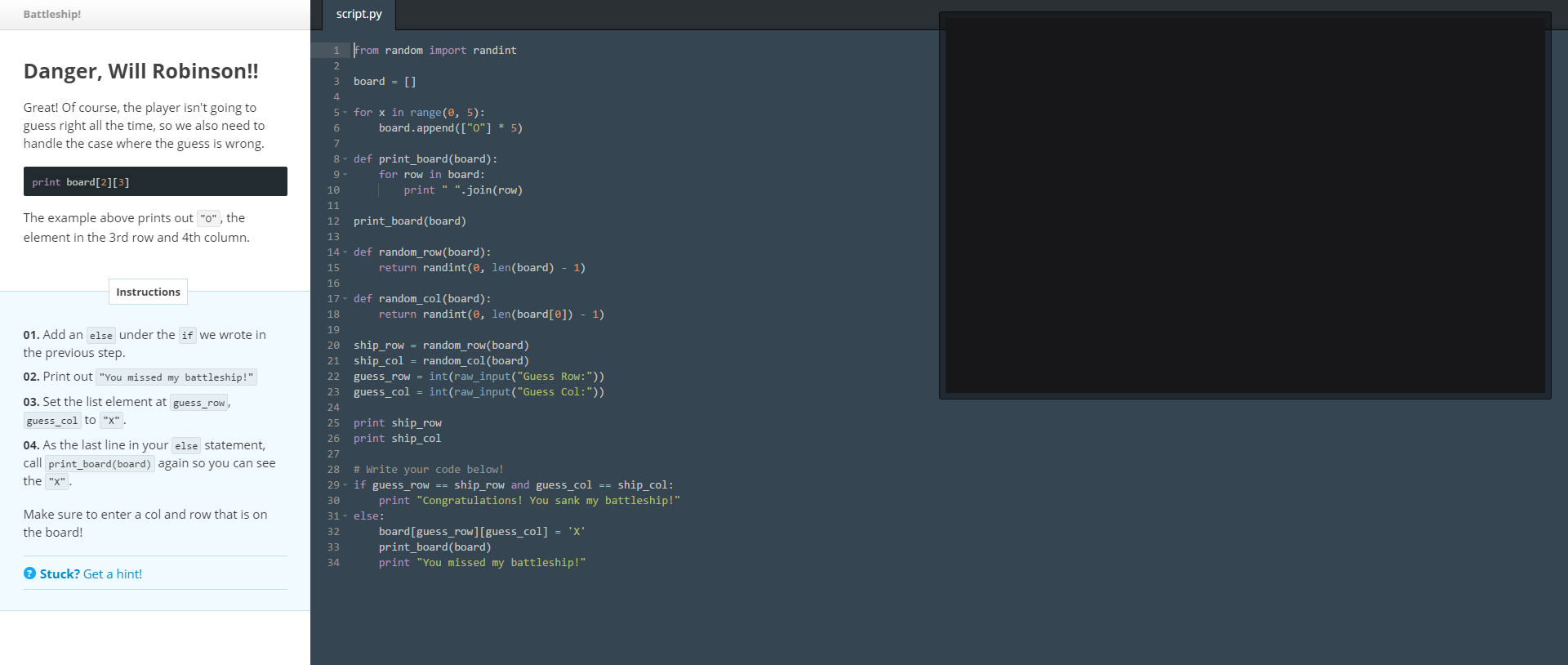Click line assigning 'X' to board[guess_row][guess_col]
This screenshot has height=665, width=1568.
pos(482,532)
